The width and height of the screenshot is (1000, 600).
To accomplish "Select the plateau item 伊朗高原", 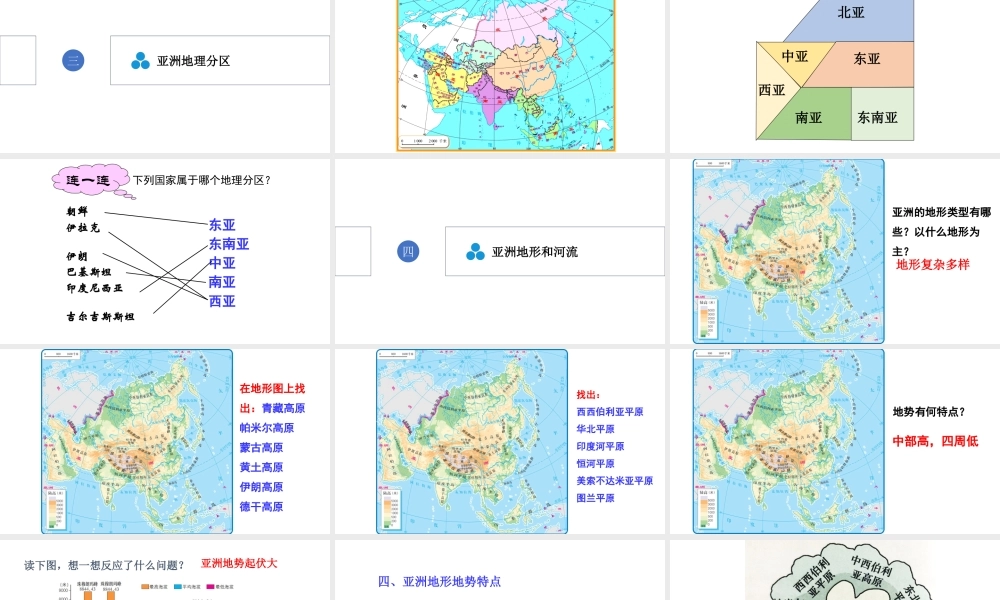I will [261, 487].
